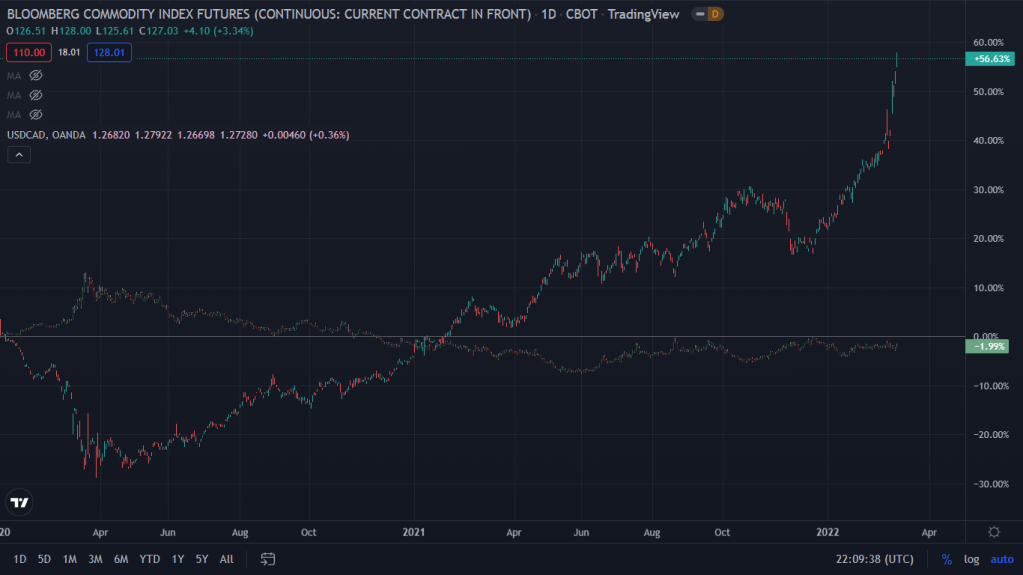Screen dimensions: 1023x575
Task: Open chart settings gear icon
Action: point(994,532)
